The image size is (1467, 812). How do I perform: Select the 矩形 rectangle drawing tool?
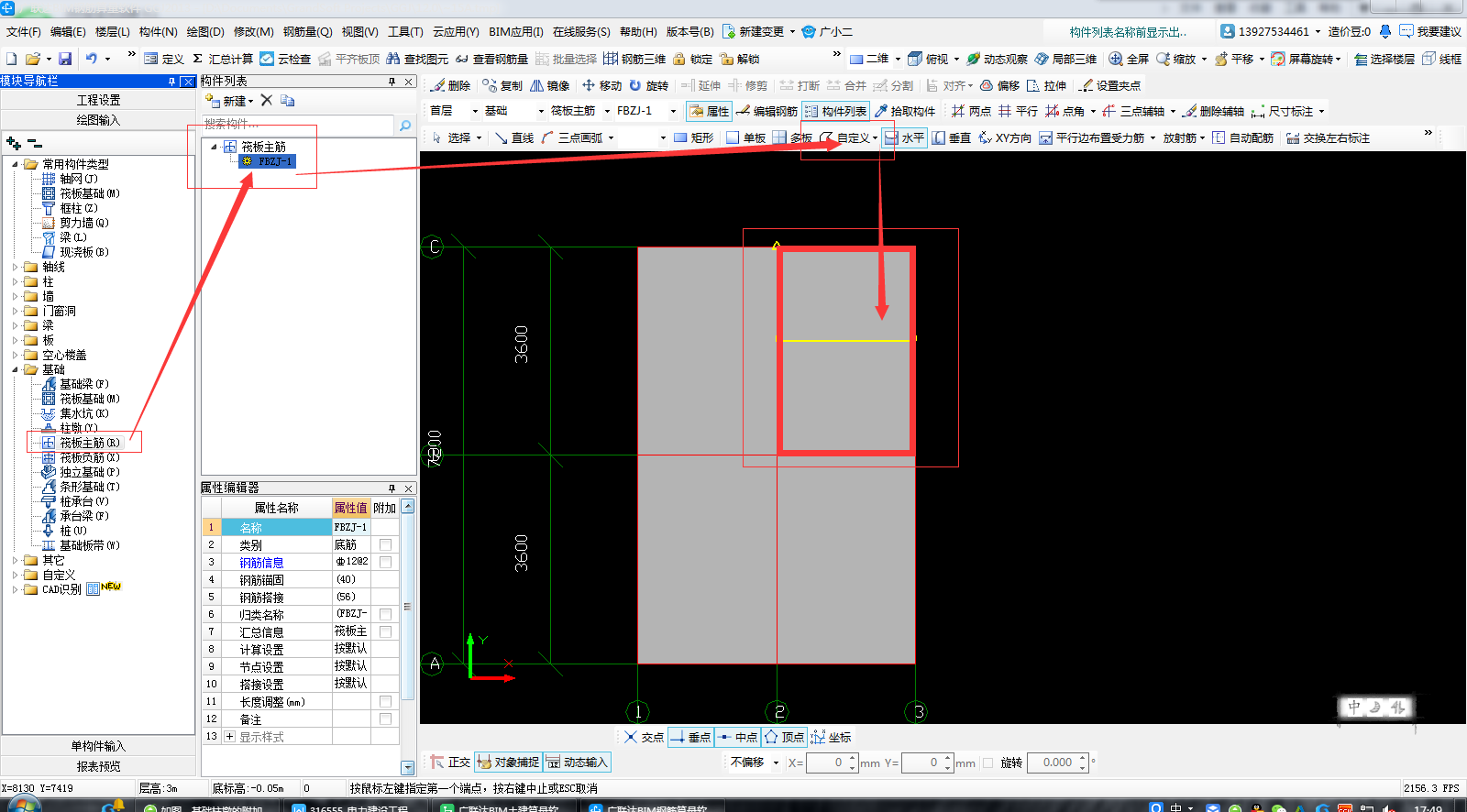pyautogui.click(x=693, y=137)
